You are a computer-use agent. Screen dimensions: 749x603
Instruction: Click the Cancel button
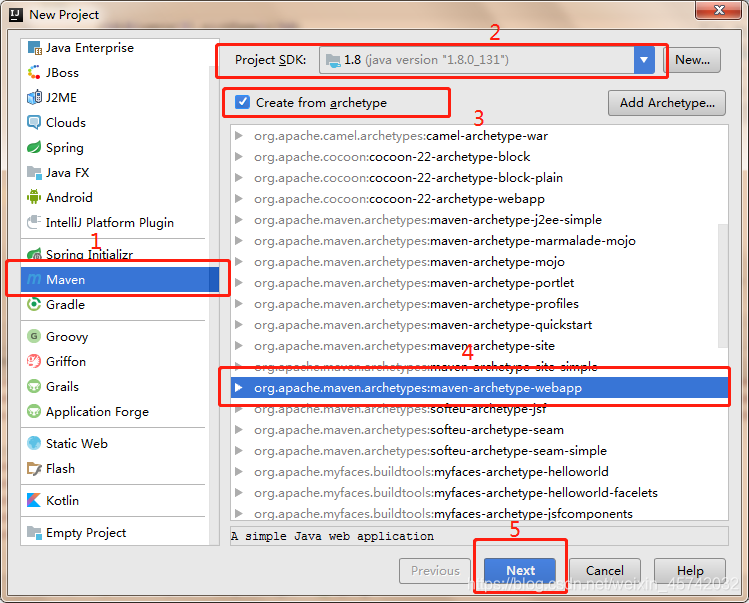(605, 571)
